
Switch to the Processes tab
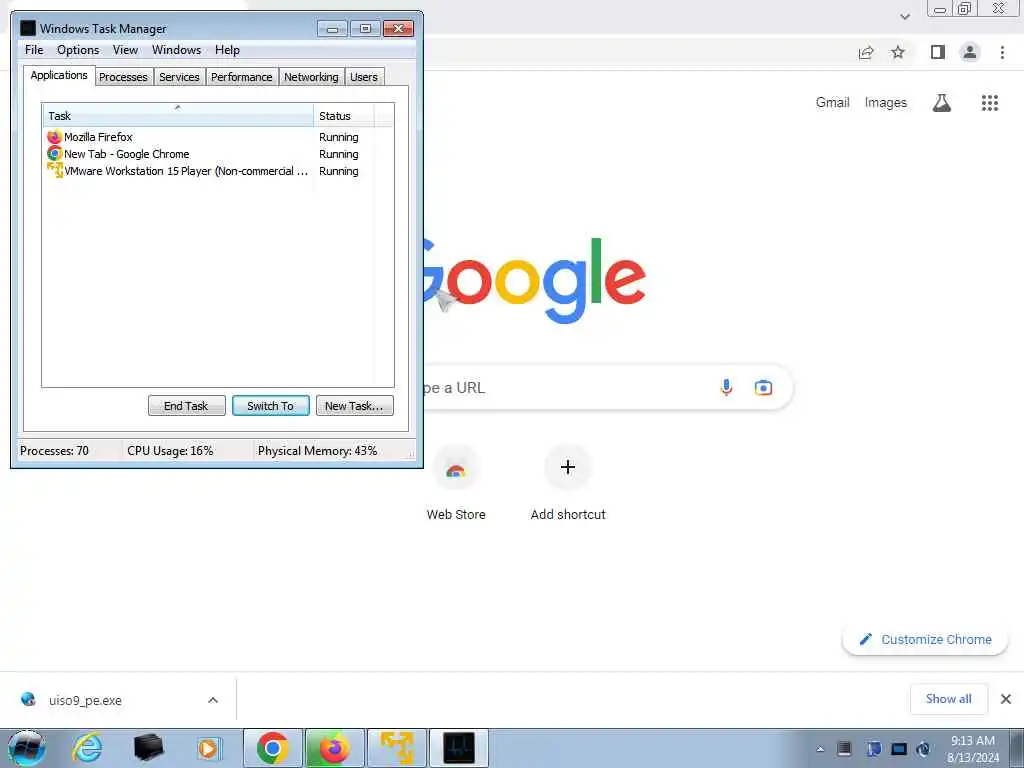123,77
